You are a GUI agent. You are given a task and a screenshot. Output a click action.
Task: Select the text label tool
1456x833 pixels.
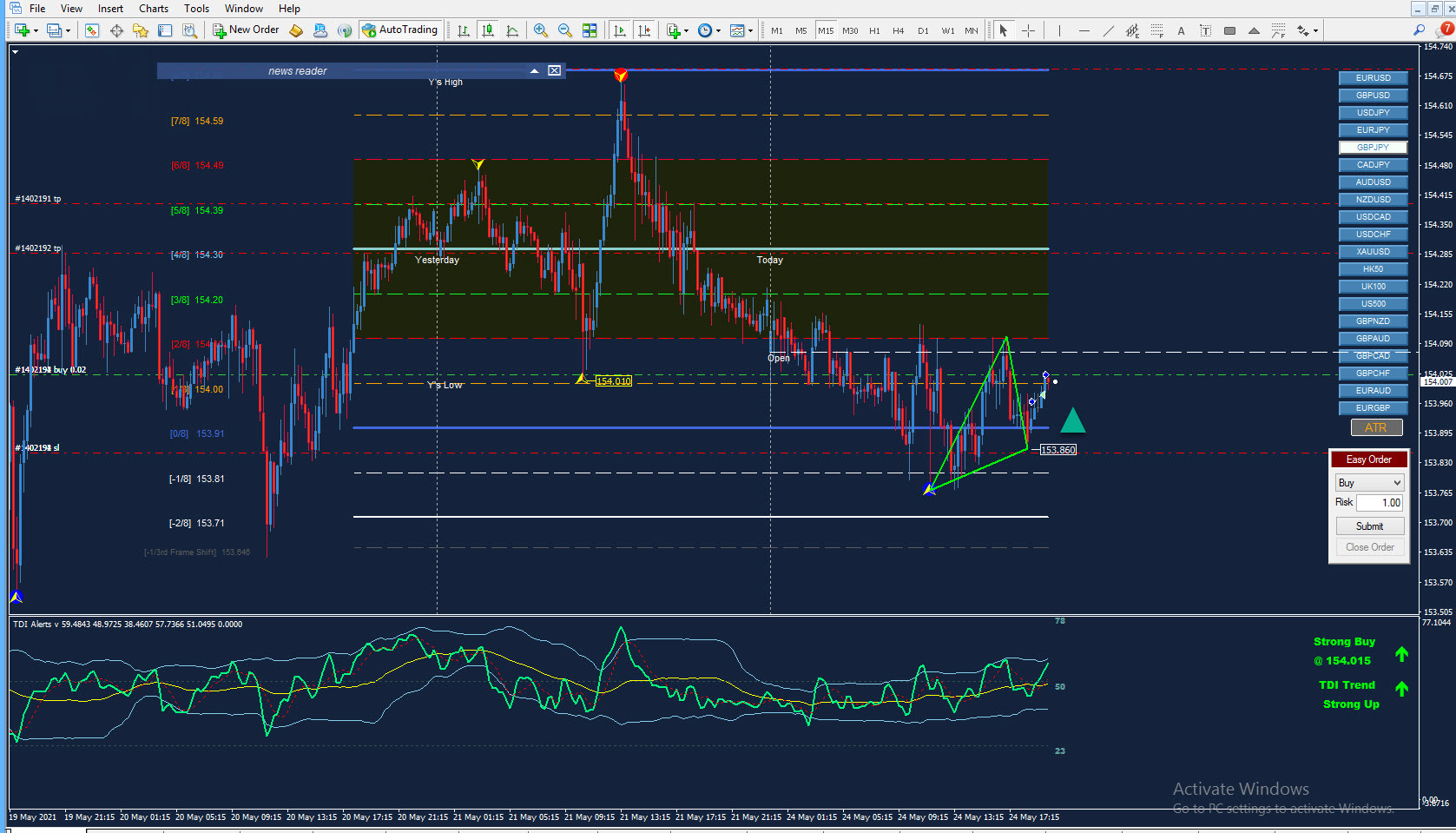[1205, 30]
